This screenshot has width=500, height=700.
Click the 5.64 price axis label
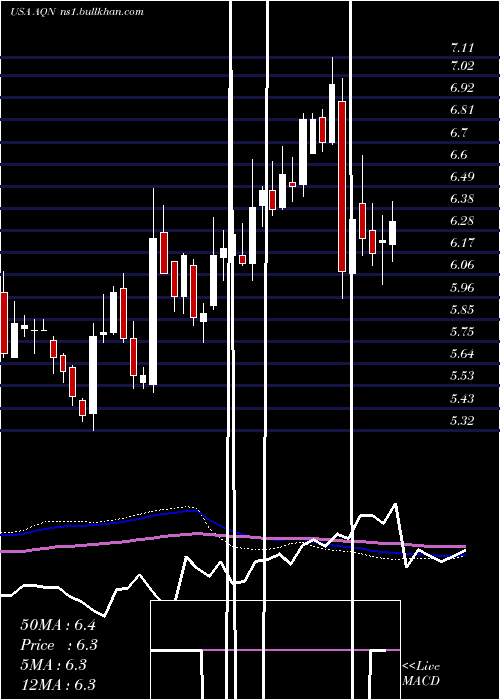(x=462, y=354)
